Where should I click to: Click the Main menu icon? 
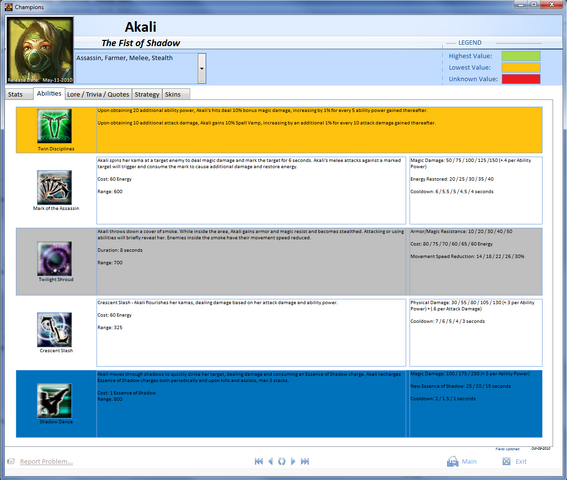coord(453,462)
